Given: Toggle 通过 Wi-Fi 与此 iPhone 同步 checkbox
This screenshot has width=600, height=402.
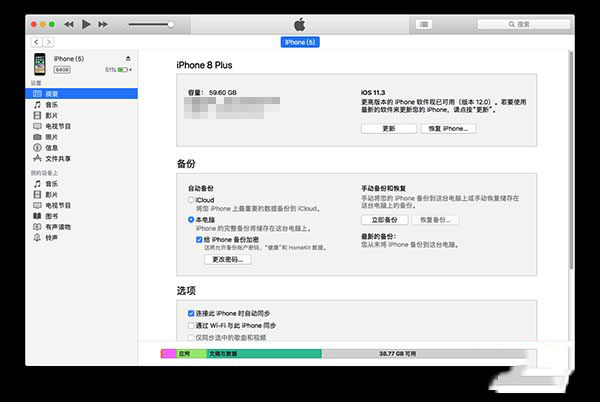Looking at the screenshot, I should pyautogui.click(x=191, y=326).
